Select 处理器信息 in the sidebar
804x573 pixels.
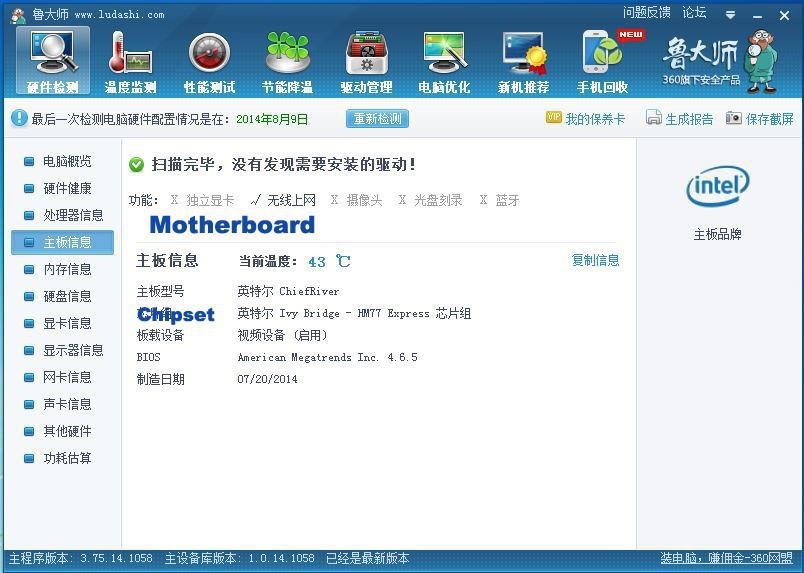tap(72, 215)
